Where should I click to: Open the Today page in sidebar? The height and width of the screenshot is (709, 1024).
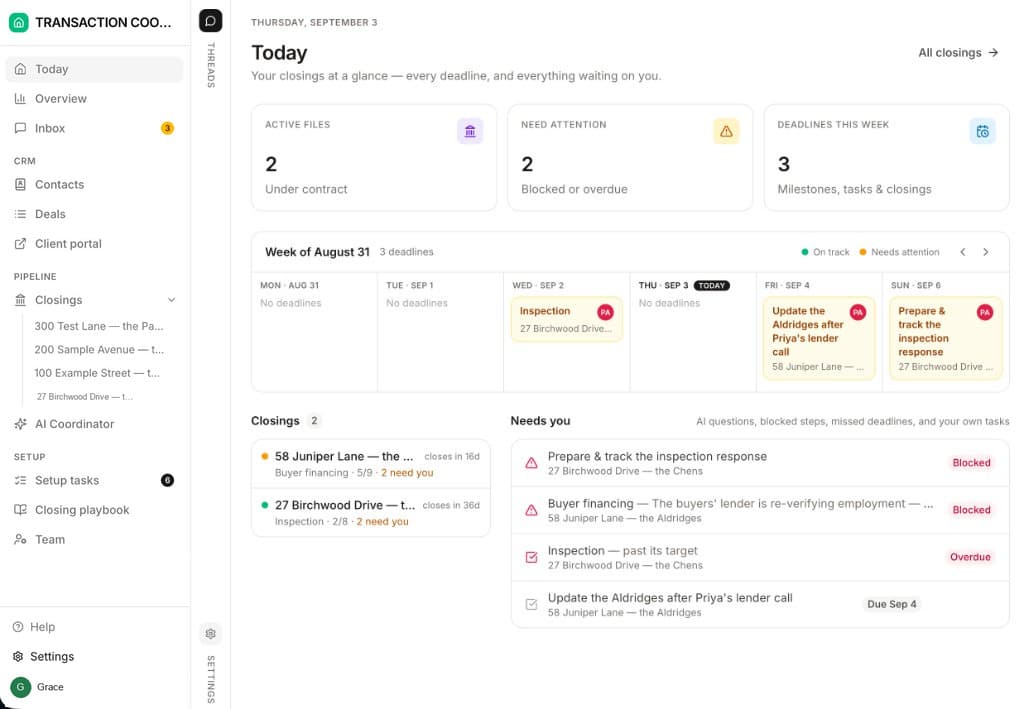click(x=94, y=69)
